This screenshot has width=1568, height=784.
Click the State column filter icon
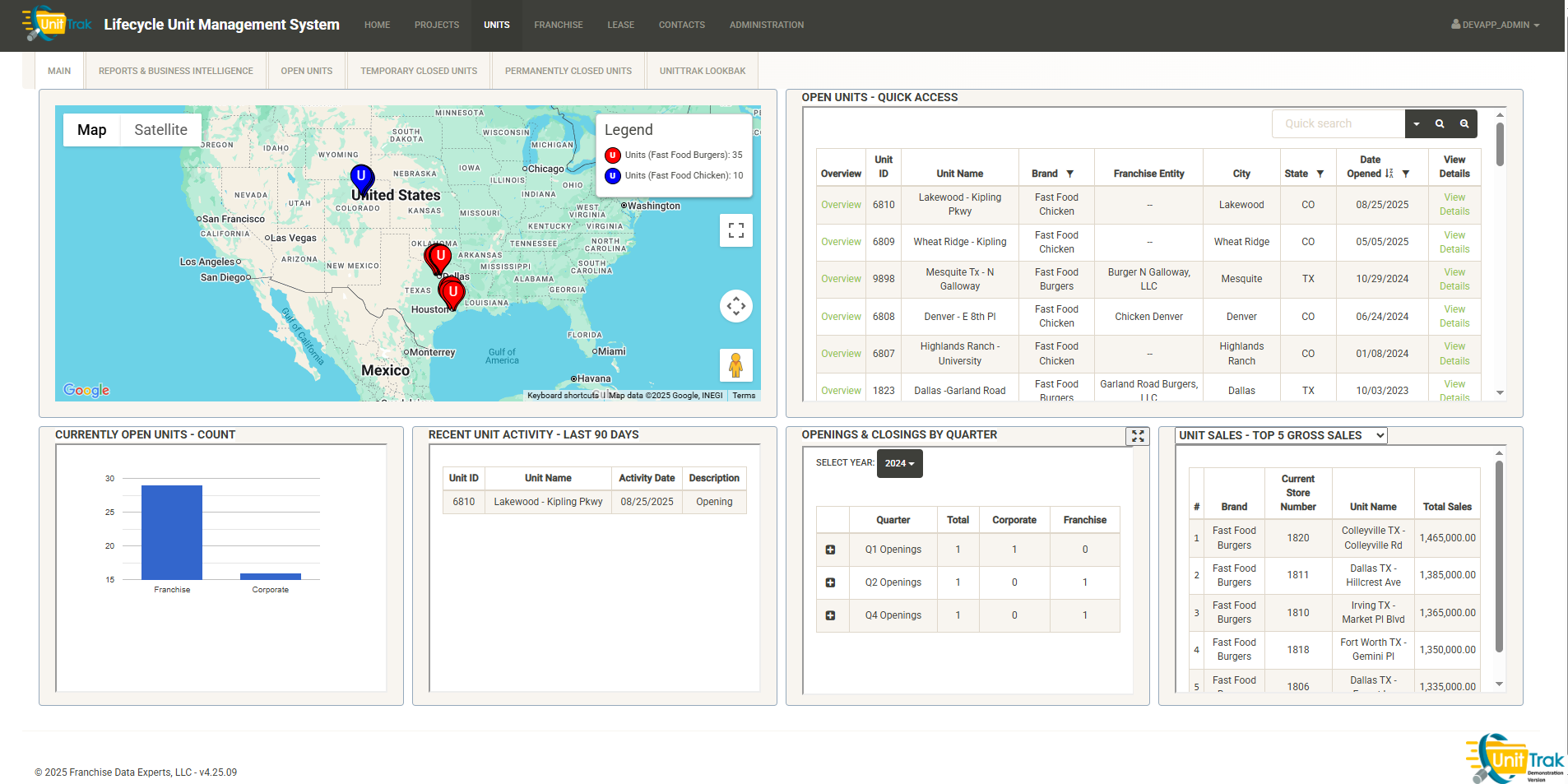point(1320,174)
